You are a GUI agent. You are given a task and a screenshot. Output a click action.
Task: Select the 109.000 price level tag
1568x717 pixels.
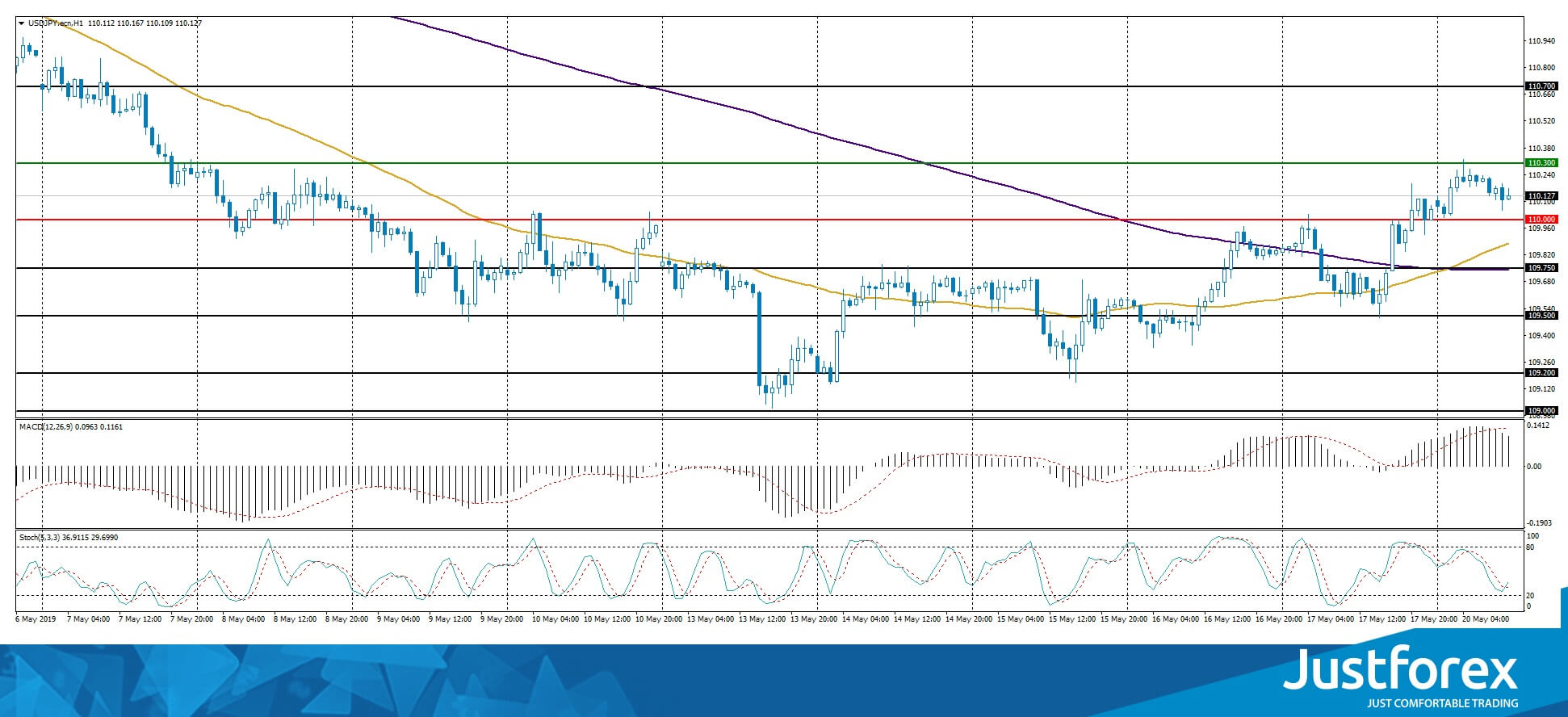point(1541,411)
